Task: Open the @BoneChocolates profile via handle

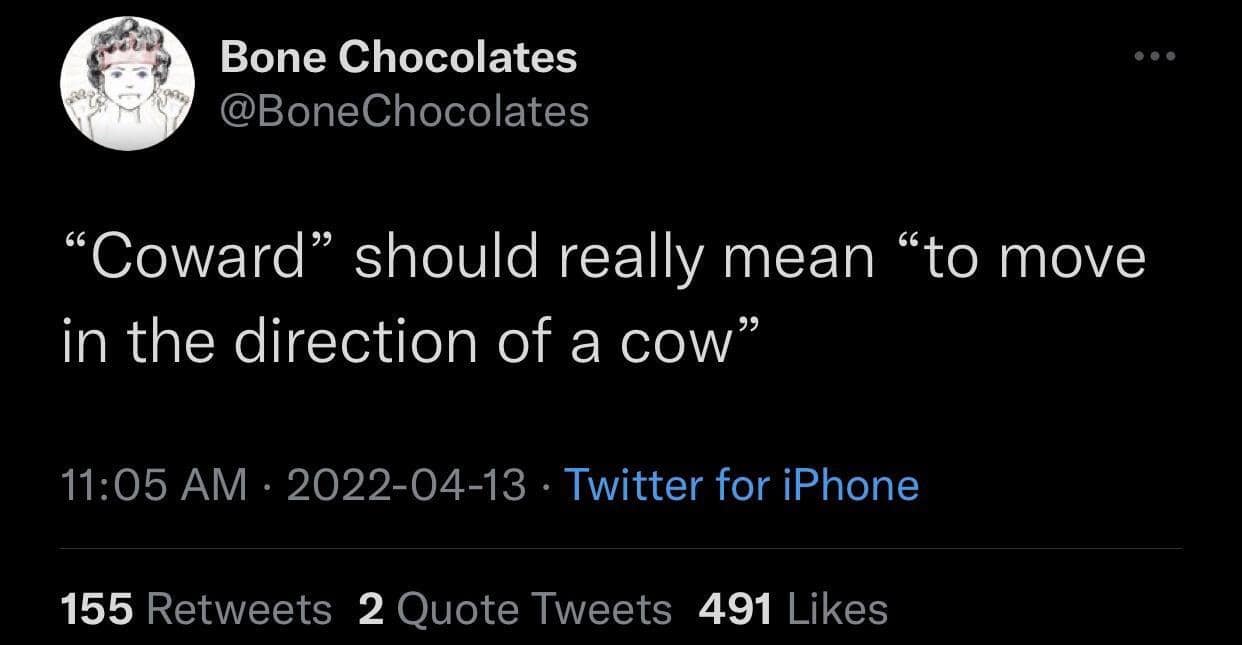Action: (x=404, y=110)
